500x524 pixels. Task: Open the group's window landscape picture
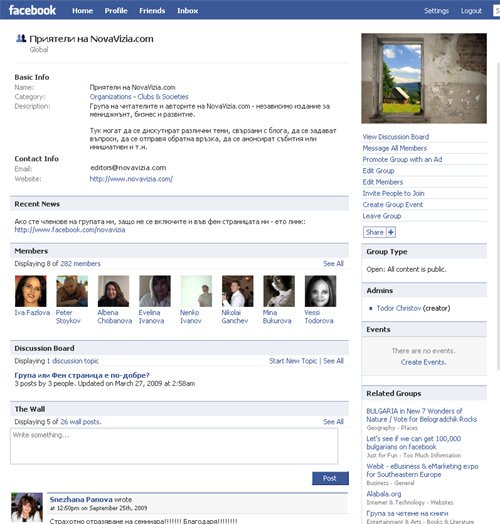click(424, 78)
